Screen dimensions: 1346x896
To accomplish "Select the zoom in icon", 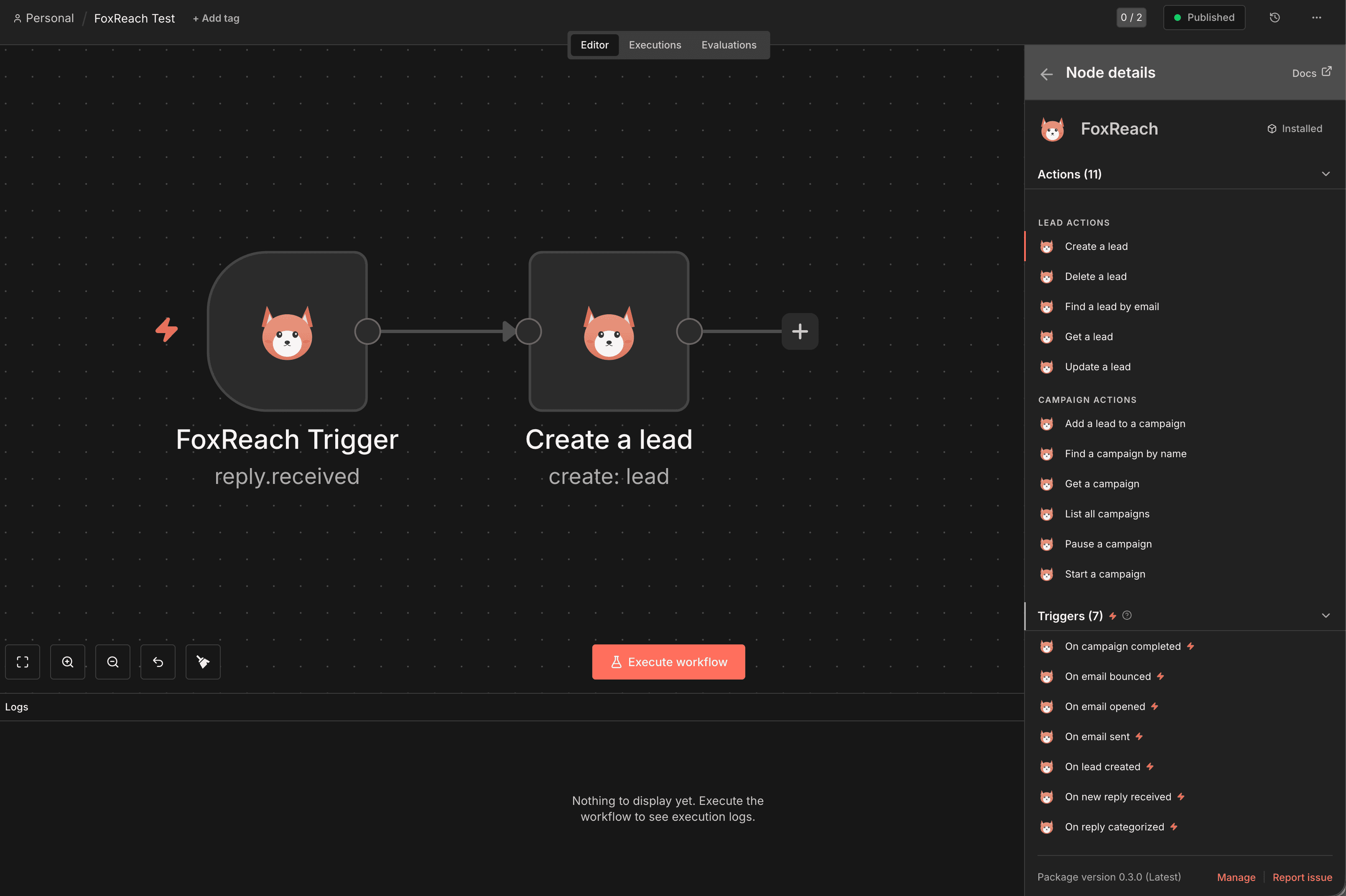I will tap(67, 662).
